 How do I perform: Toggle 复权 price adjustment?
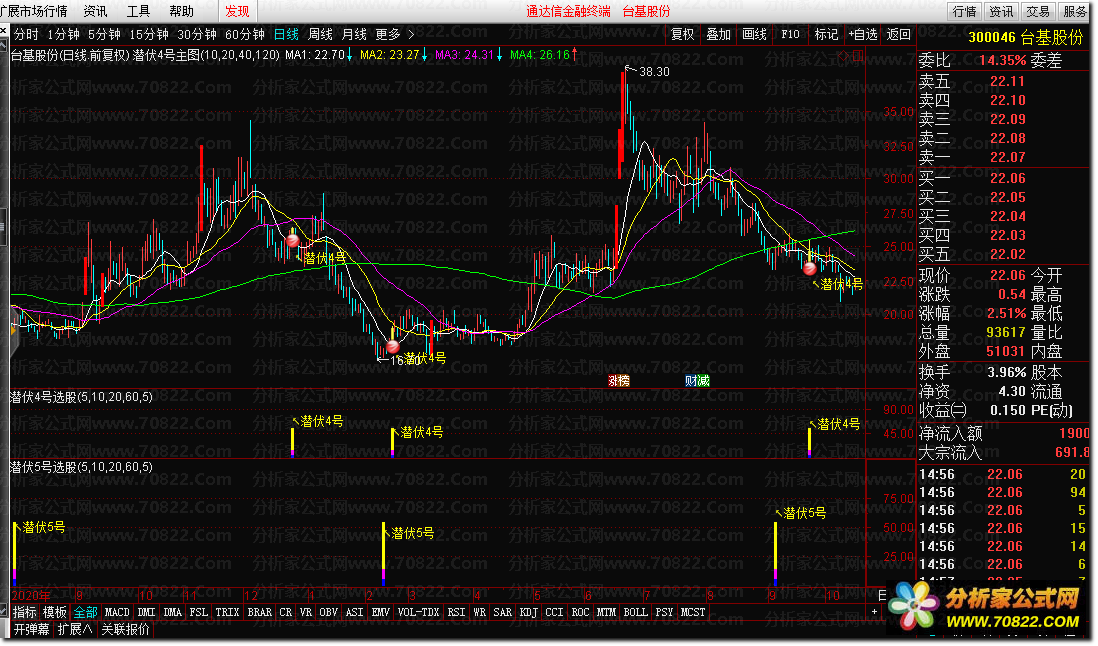pos(682,34)
